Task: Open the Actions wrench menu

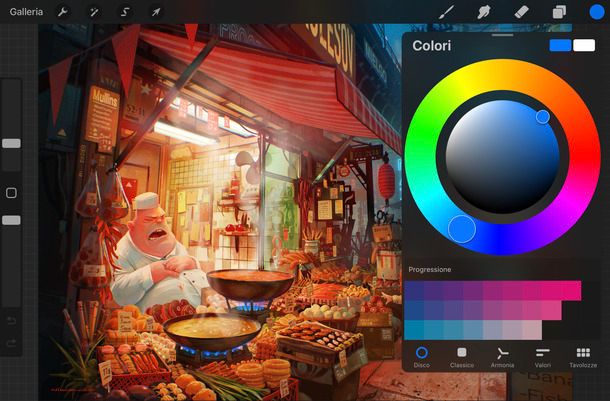Action: (63, 12)
